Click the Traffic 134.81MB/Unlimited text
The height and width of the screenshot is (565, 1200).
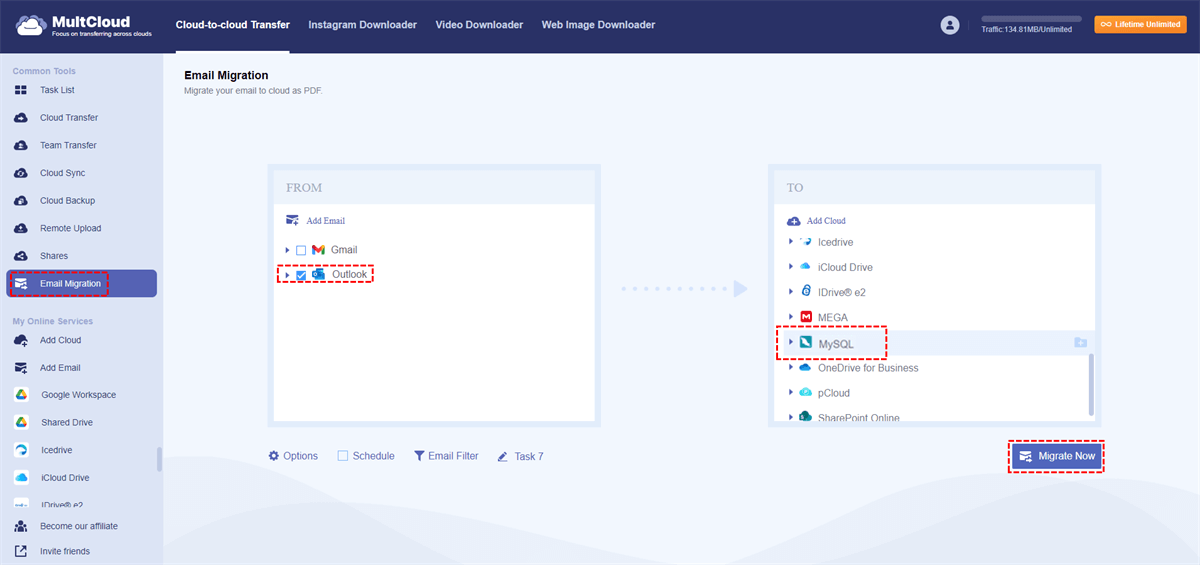[1027, 30]
